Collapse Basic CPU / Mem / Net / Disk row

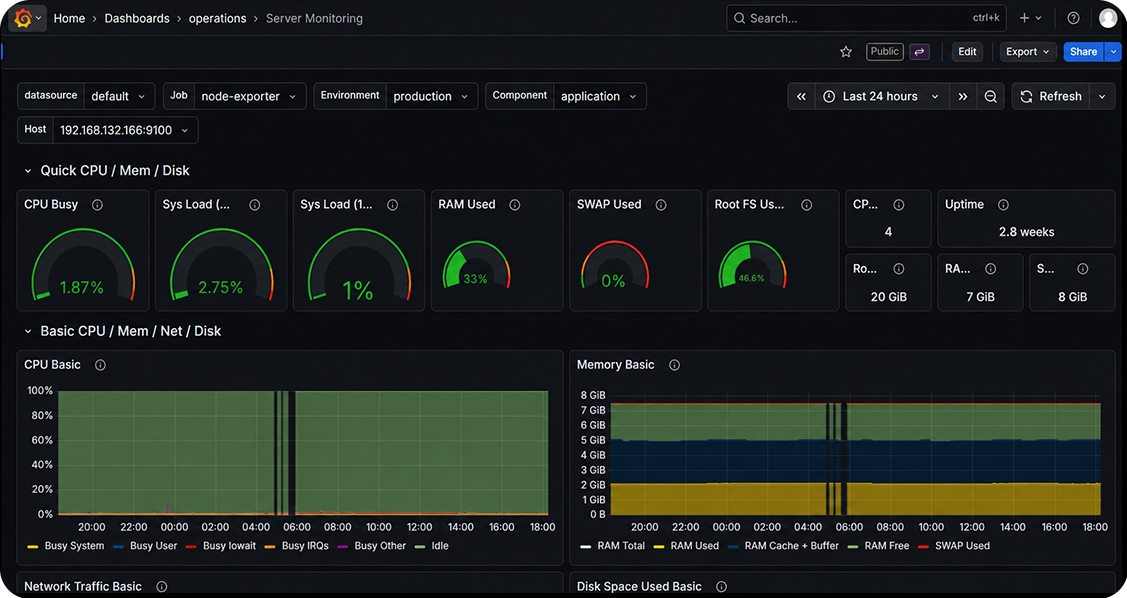coord(28,331)
